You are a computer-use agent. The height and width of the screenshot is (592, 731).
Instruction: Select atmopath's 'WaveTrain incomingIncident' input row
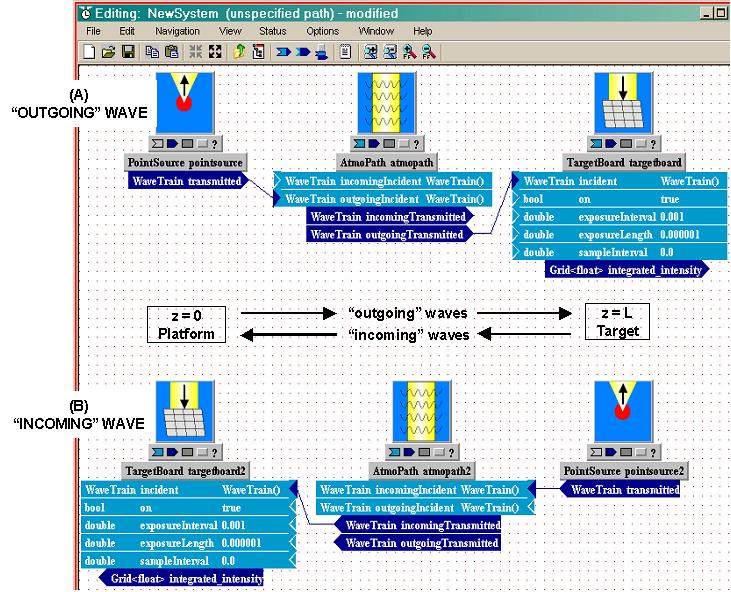click(x=382, y=181)
